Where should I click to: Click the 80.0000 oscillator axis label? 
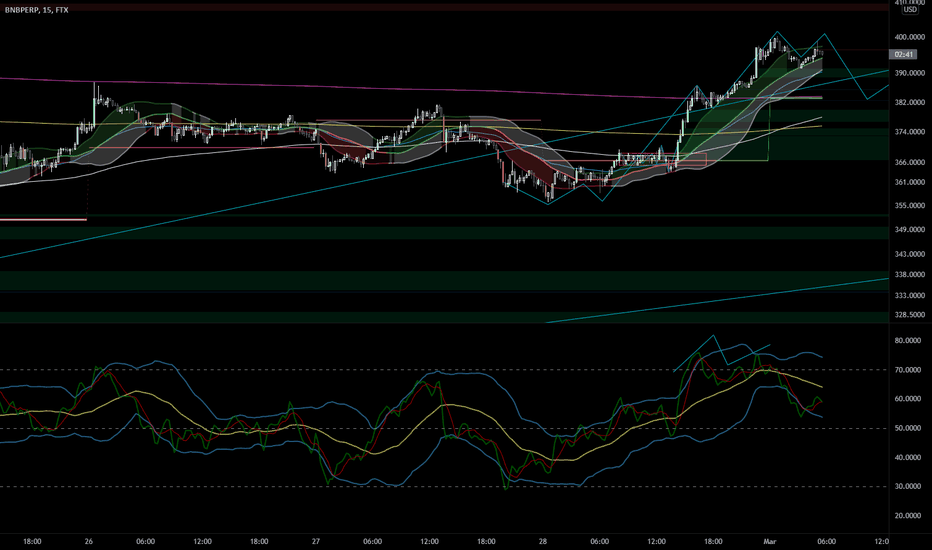point(908,341)
